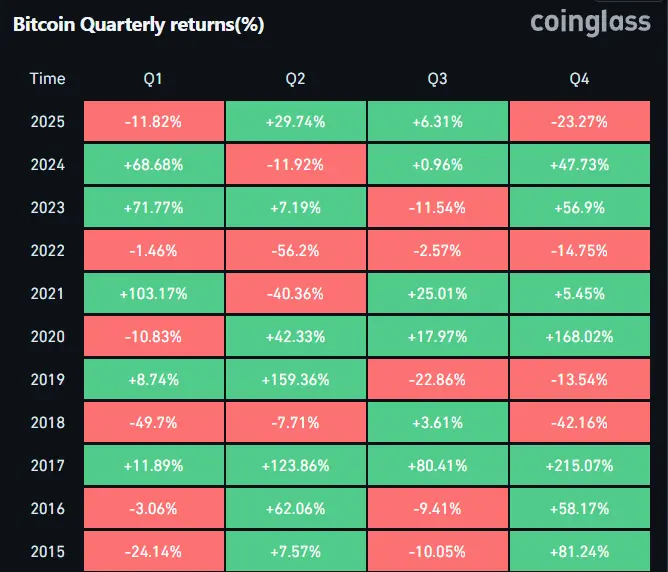Click the Bitcoin Quarterly returns(%) title

pyautogui.click(x=138, y=25)
